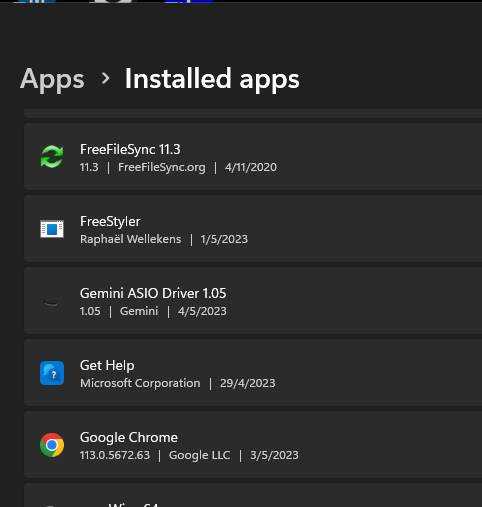The image size is (482, 507).
Task: Click the 4/11/2020 install date
Action: [251, 167]
